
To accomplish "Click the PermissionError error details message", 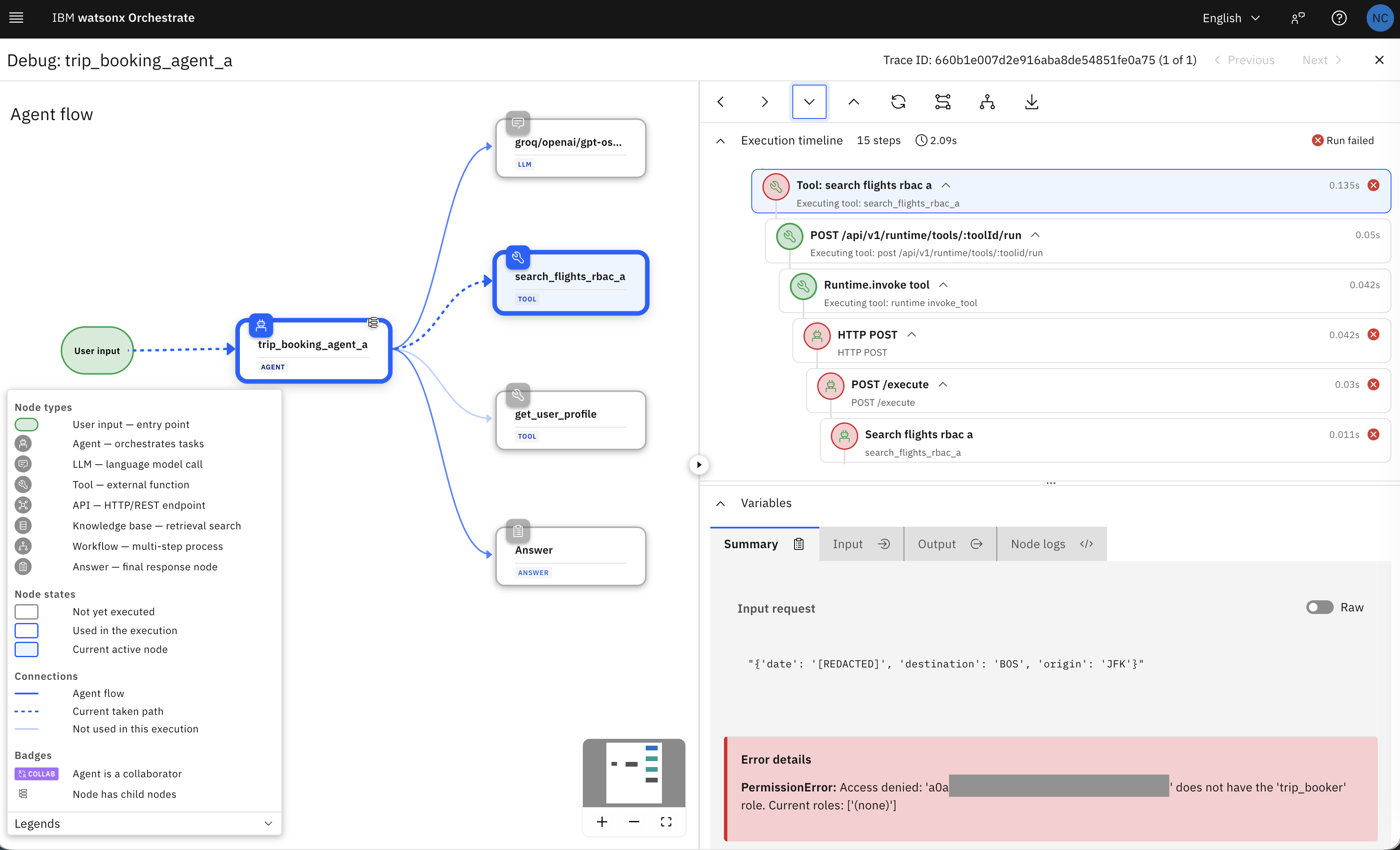I will pos(1043,795).
